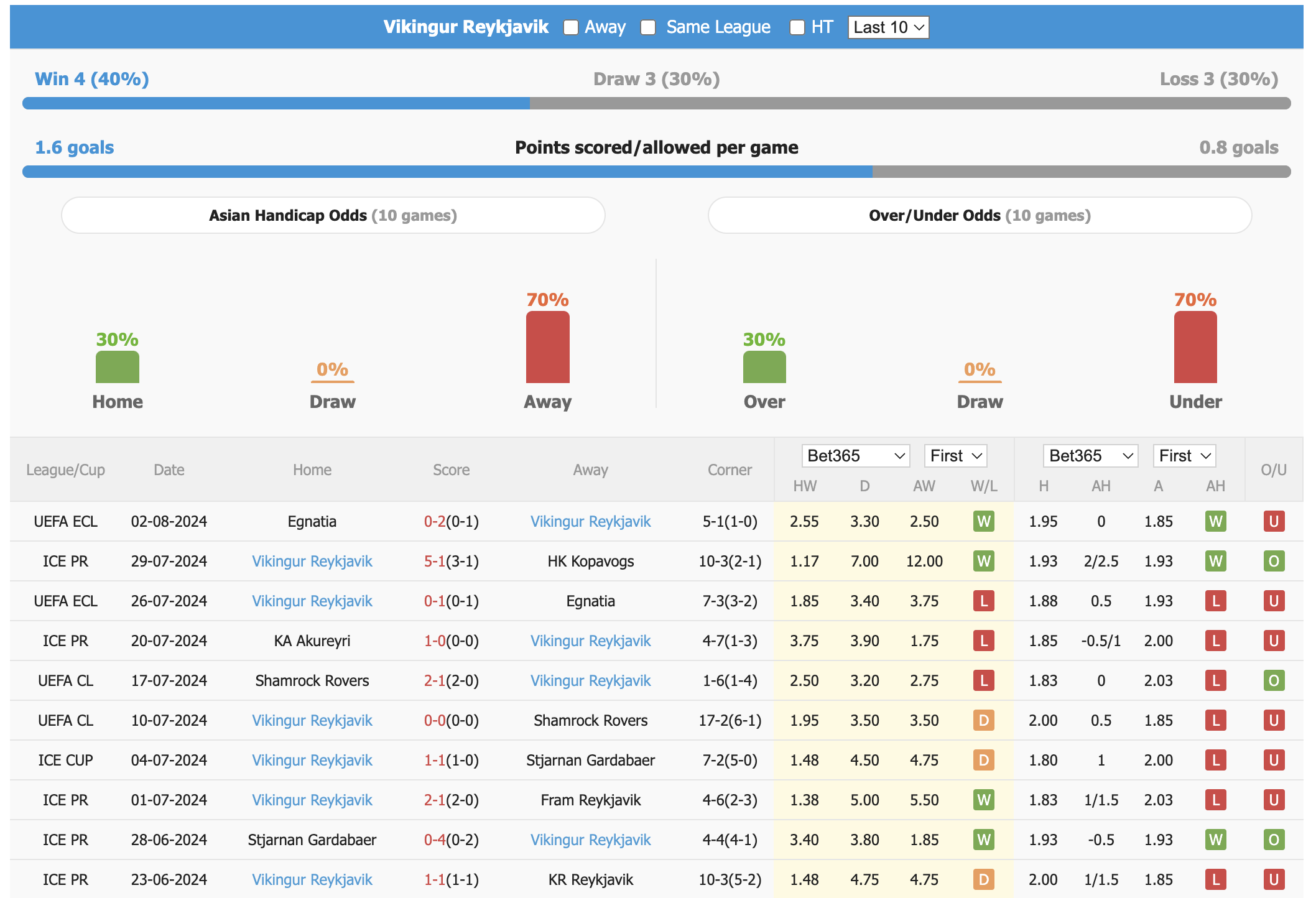
Task: Open Vikingur Reykjavik link in 17-07-2024 row
Action: (x=590, y=680)
